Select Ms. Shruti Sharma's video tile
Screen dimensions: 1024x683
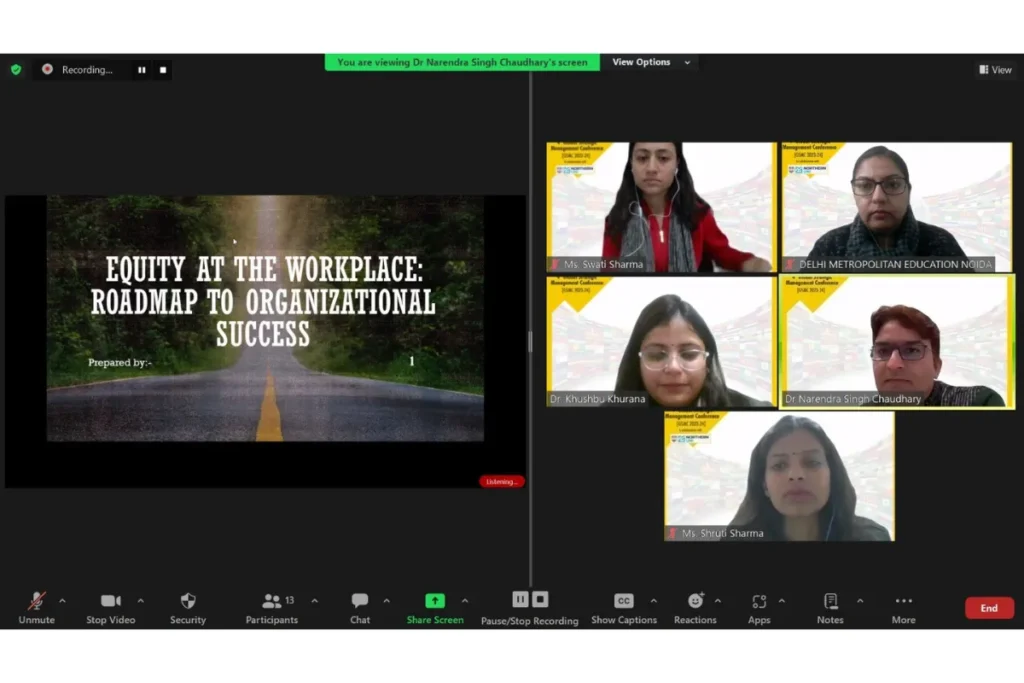click(x=779, y=476)
